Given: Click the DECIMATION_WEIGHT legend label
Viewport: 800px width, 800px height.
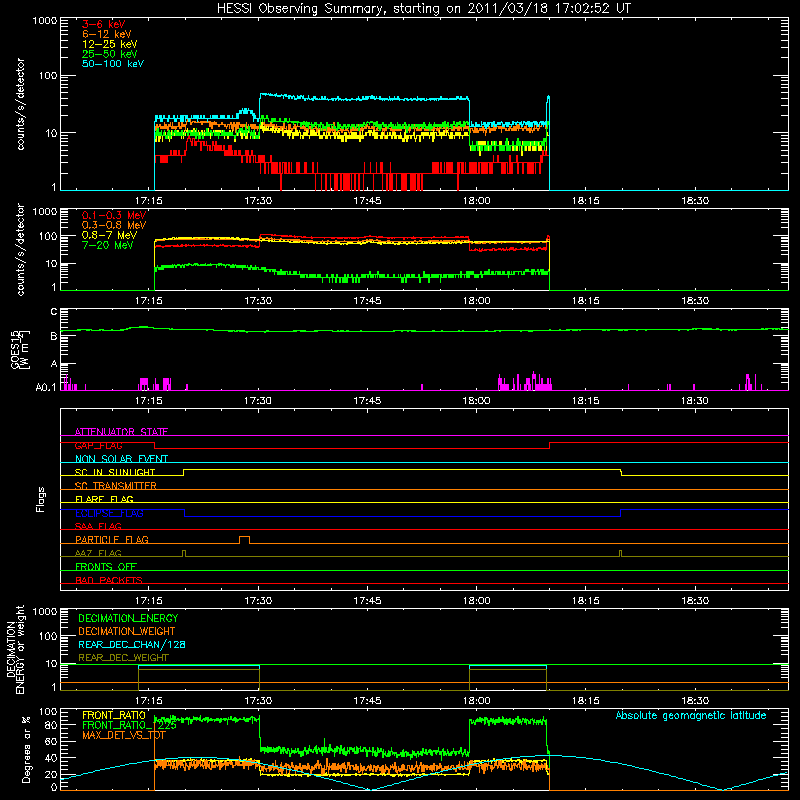Looking at the screenshot, I should click(127, 631).
